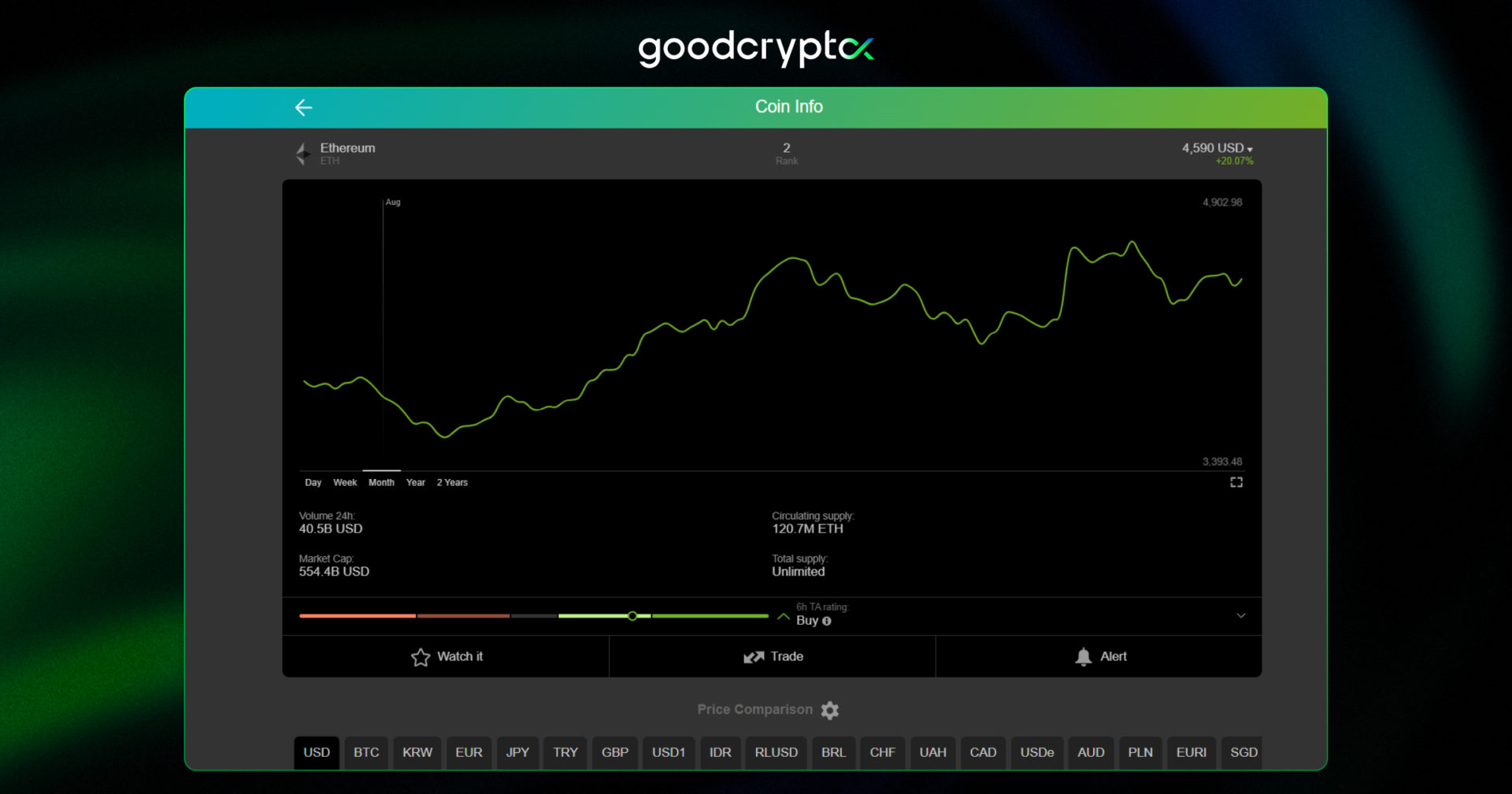The height and width of the screenshot is (794, 1512).
Task: Click the back arrow in the header
Action: [x=303, y=107]
